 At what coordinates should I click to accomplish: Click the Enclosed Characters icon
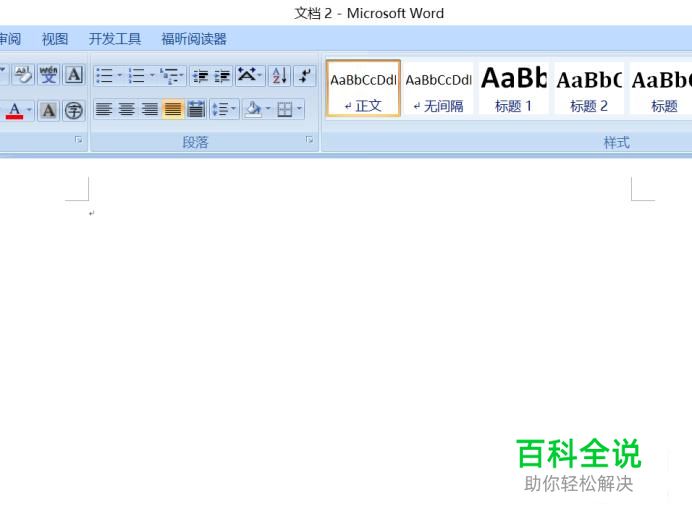click(x=74, y=110)
